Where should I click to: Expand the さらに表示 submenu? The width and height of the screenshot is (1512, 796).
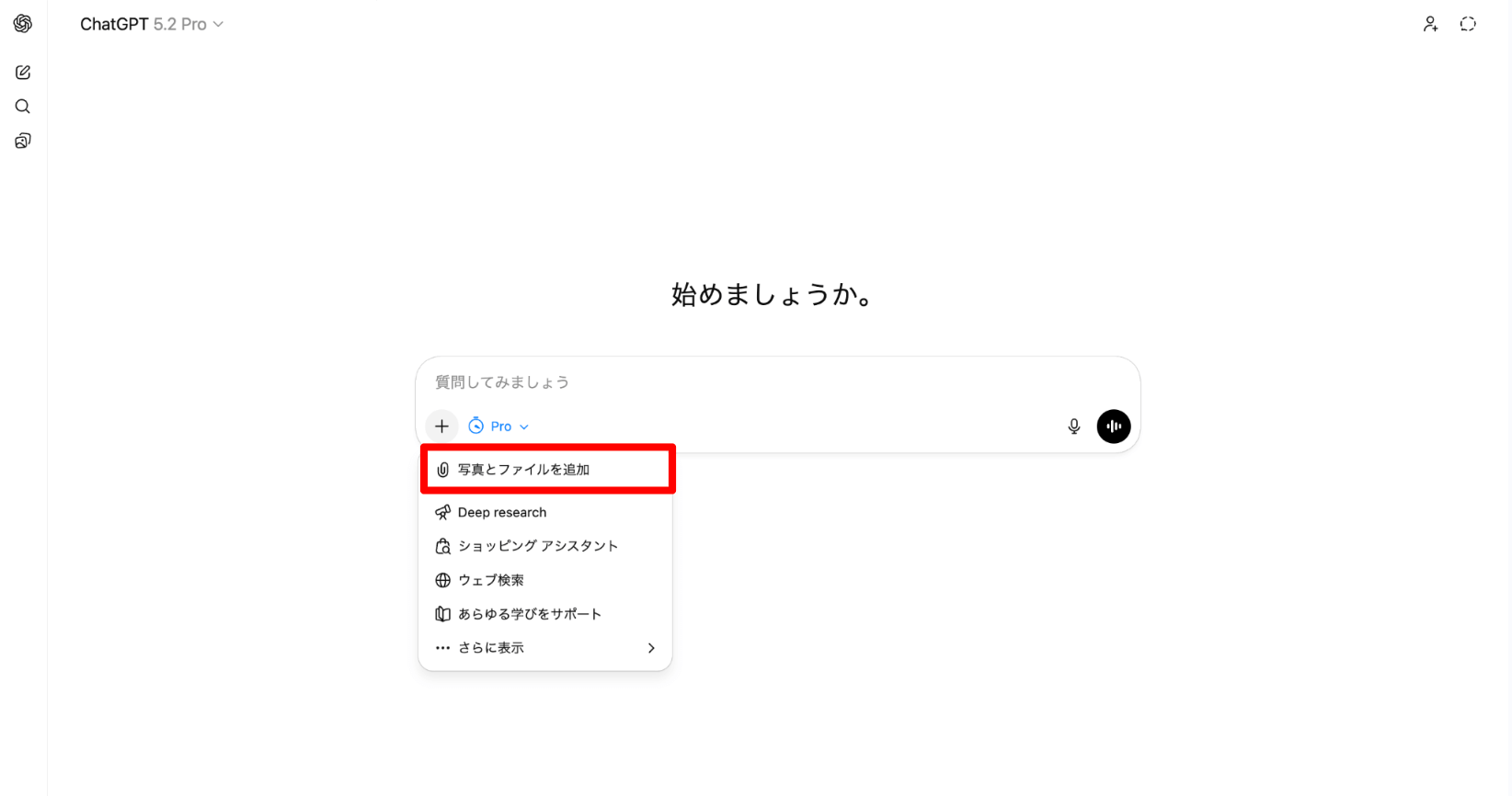coord(545,648)
